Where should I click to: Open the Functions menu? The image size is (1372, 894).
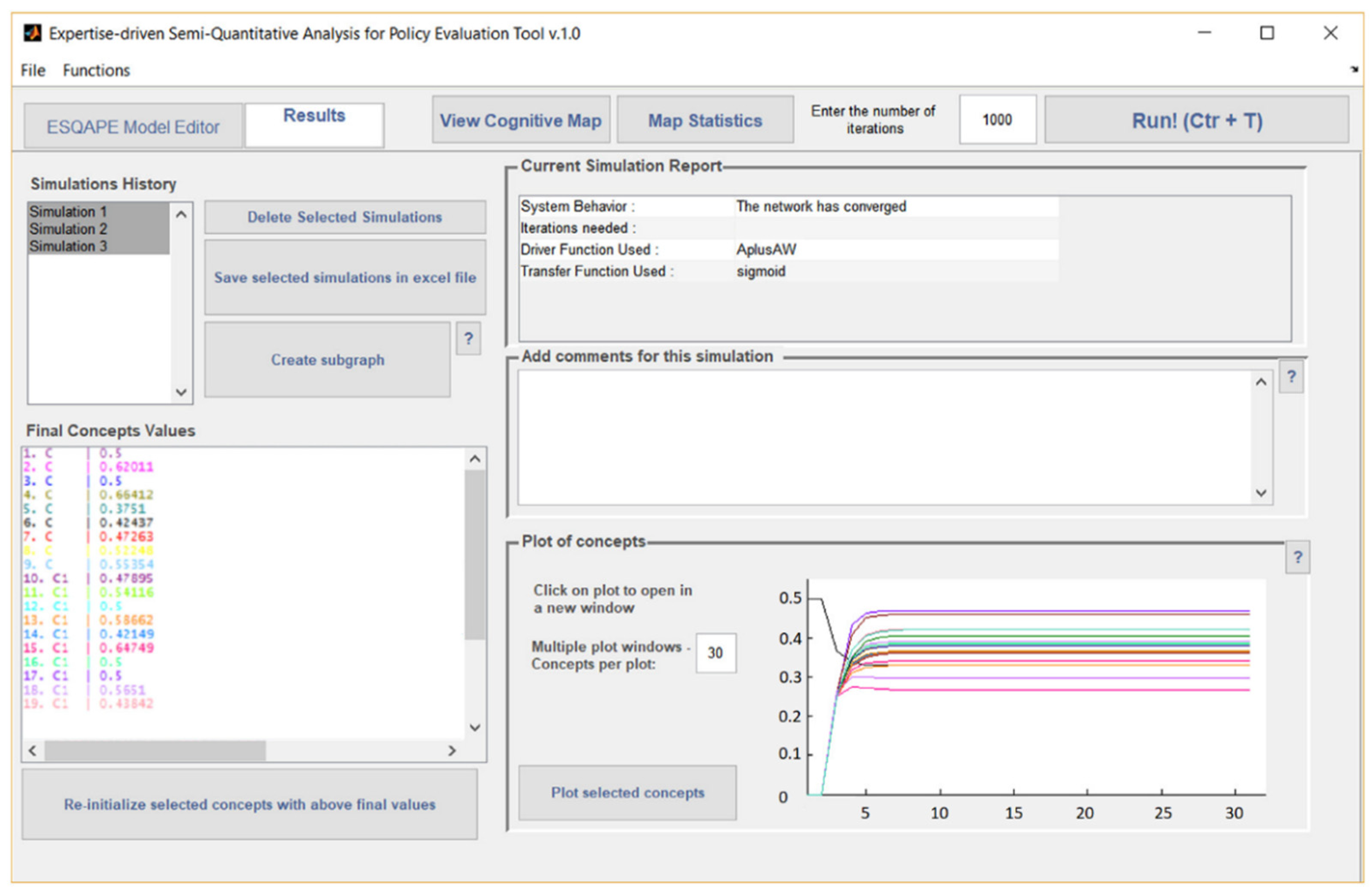click(x=96, y=70)
